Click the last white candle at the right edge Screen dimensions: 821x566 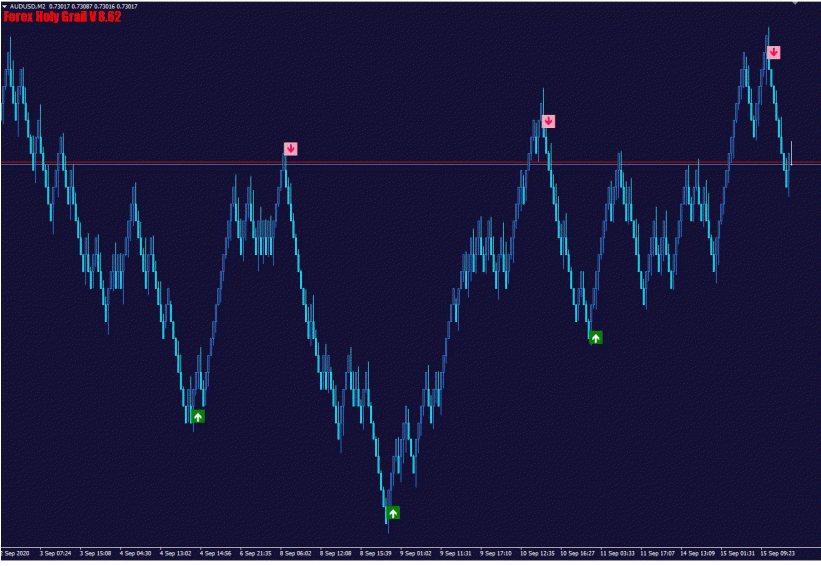[791, 153]
